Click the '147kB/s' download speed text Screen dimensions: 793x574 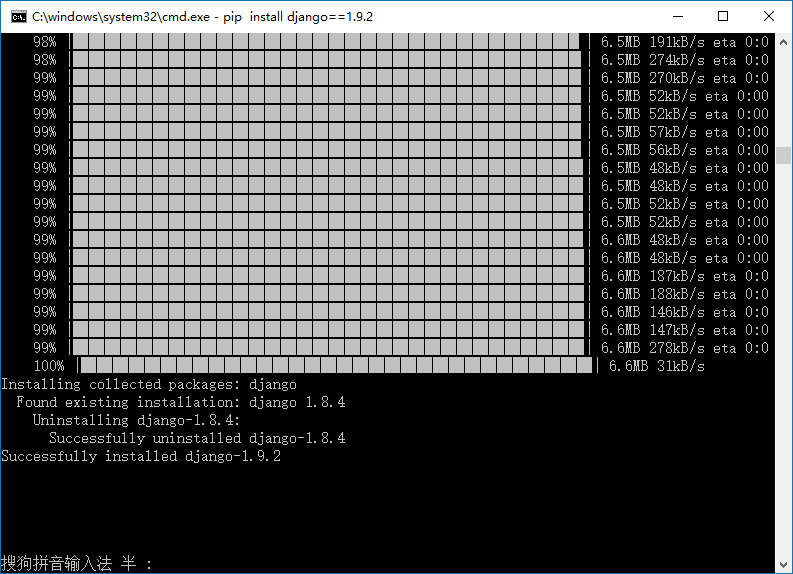[677, 330]
